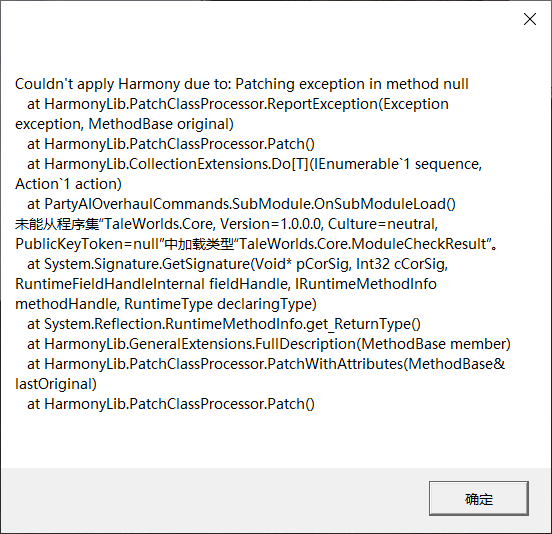Viewport: 552px width, 534px height.
Task: Click the TaleWorlds.Core Version=1.0.0.0 line
Action: click(226, 224)
